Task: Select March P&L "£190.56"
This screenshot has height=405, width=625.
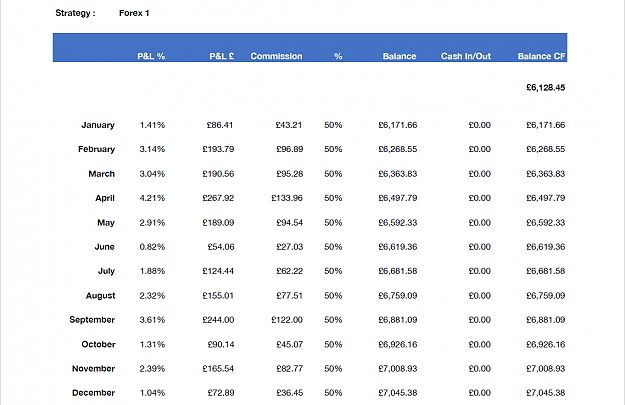Action: (x=218, y=174)
